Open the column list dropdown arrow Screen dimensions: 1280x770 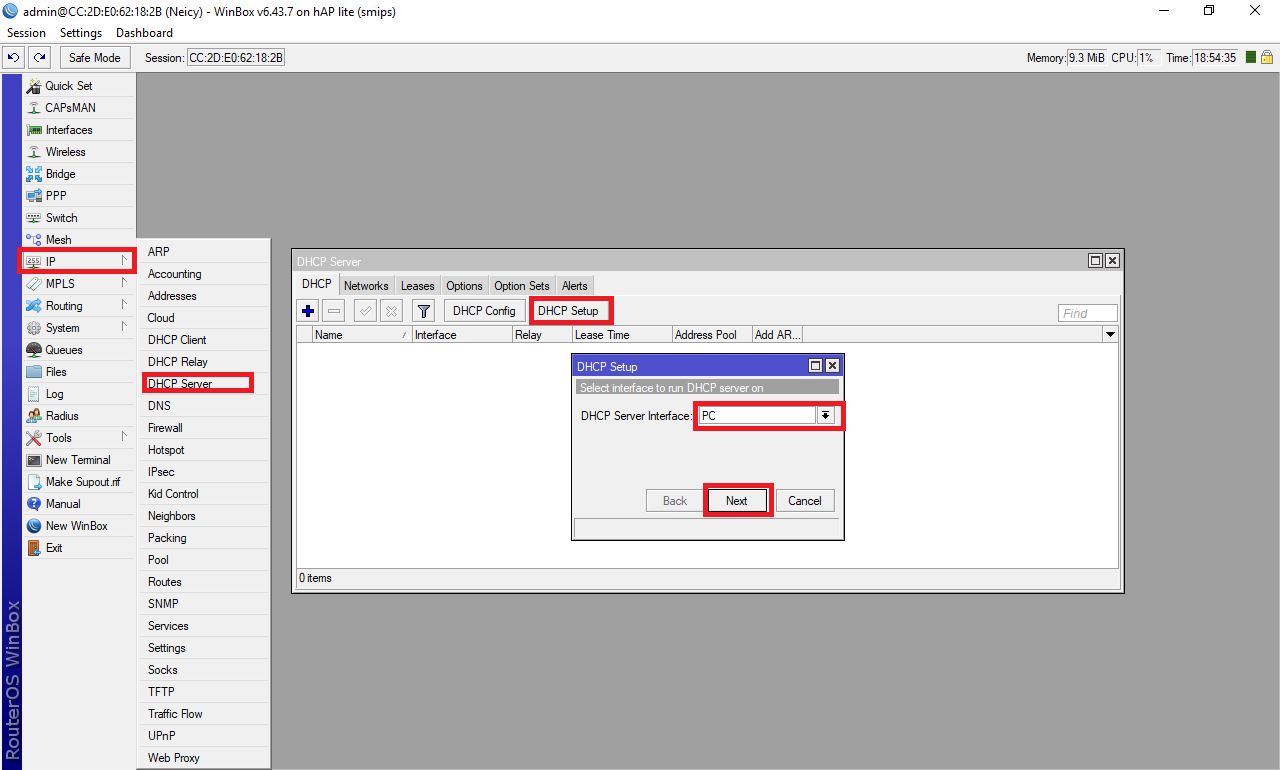1110,335
